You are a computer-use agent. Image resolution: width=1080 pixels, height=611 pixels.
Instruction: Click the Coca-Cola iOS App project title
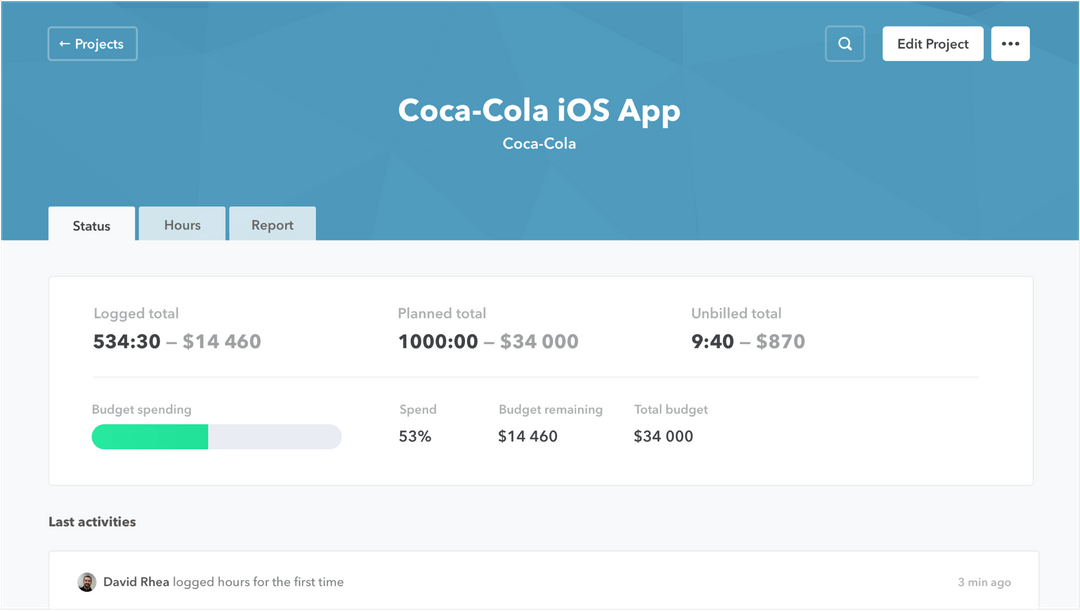[539, 110]
